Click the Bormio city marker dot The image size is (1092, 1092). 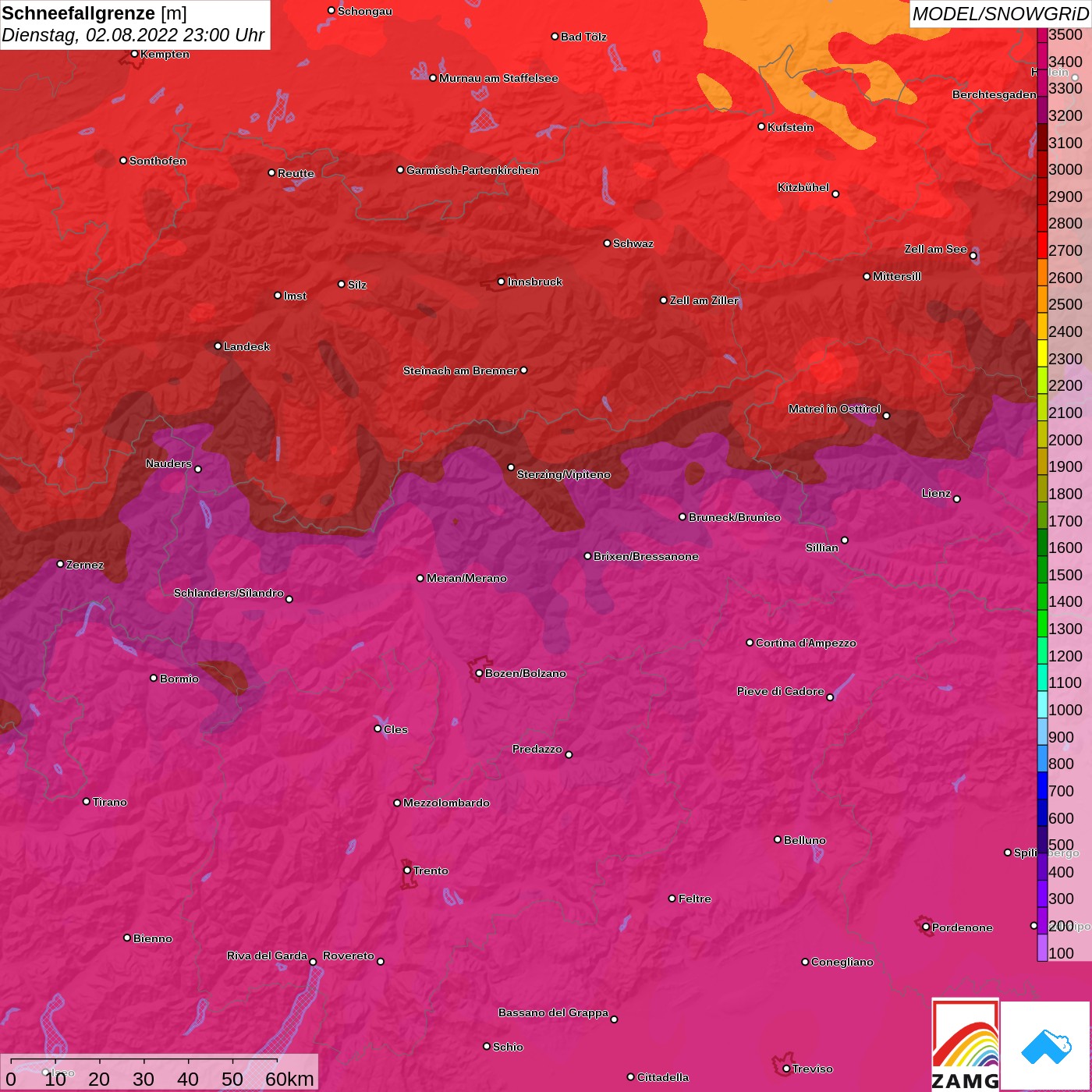[154, 678]
